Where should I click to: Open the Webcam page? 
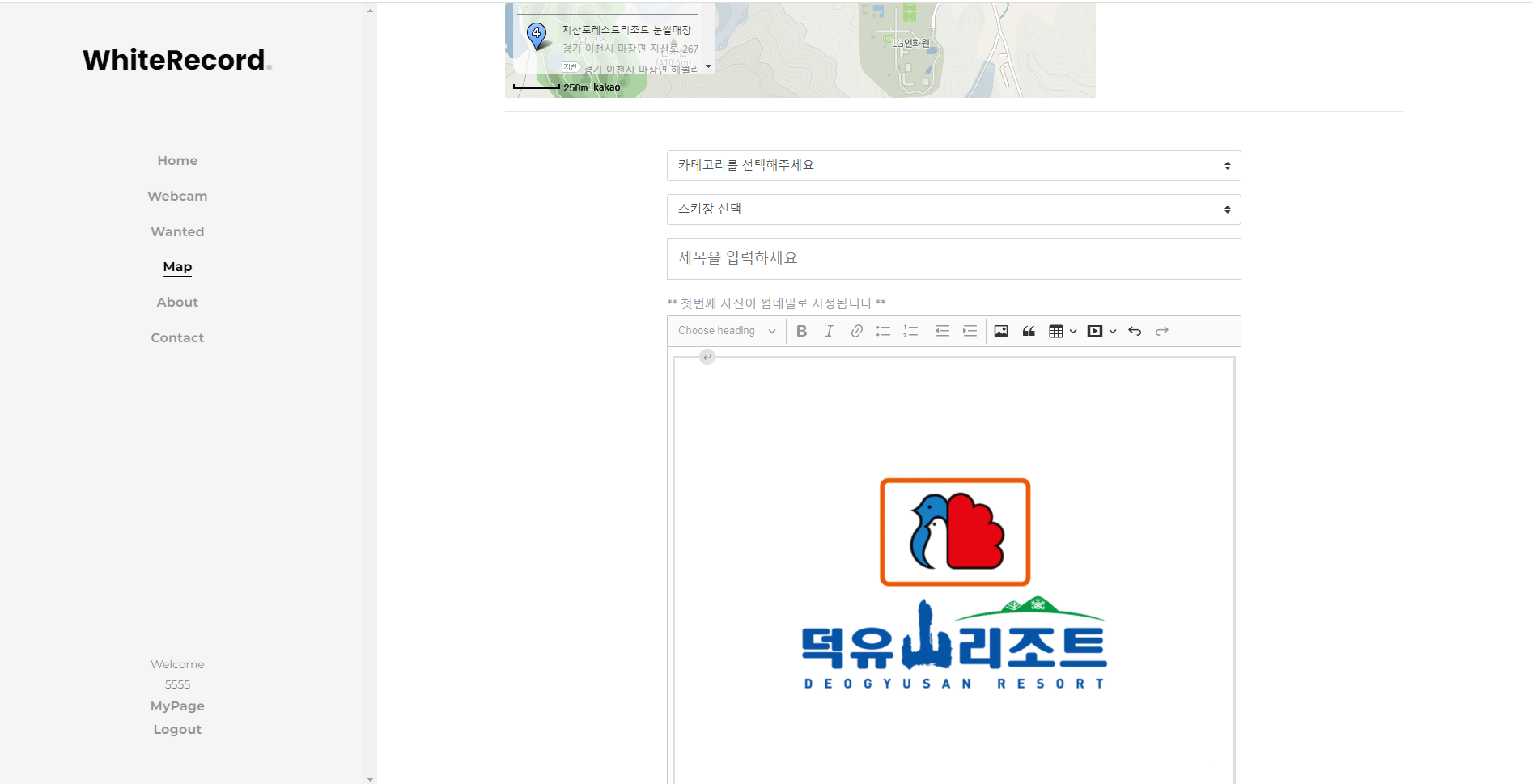click(177, 196)
